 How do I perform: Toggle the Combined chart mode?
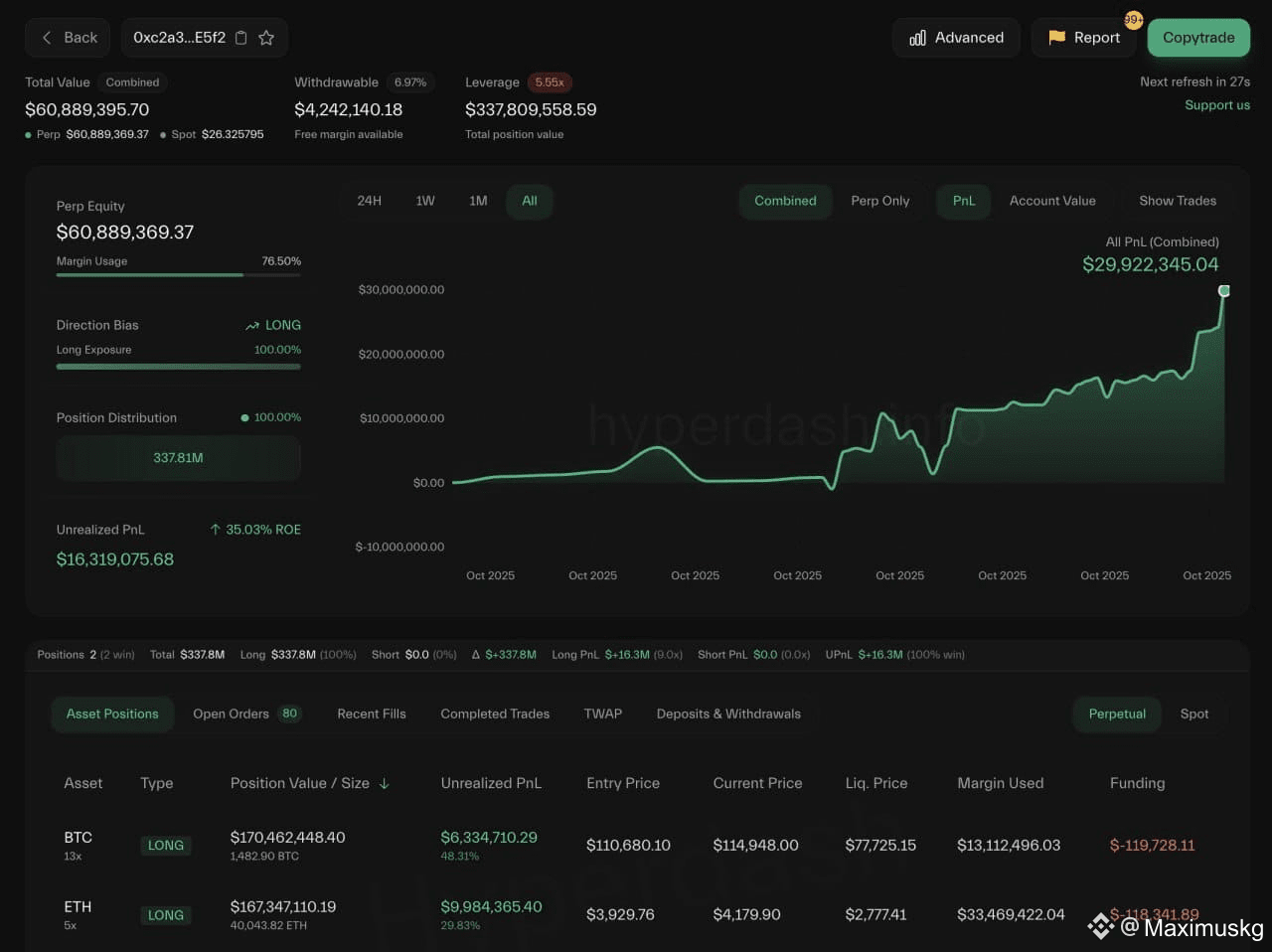(785, 201)
